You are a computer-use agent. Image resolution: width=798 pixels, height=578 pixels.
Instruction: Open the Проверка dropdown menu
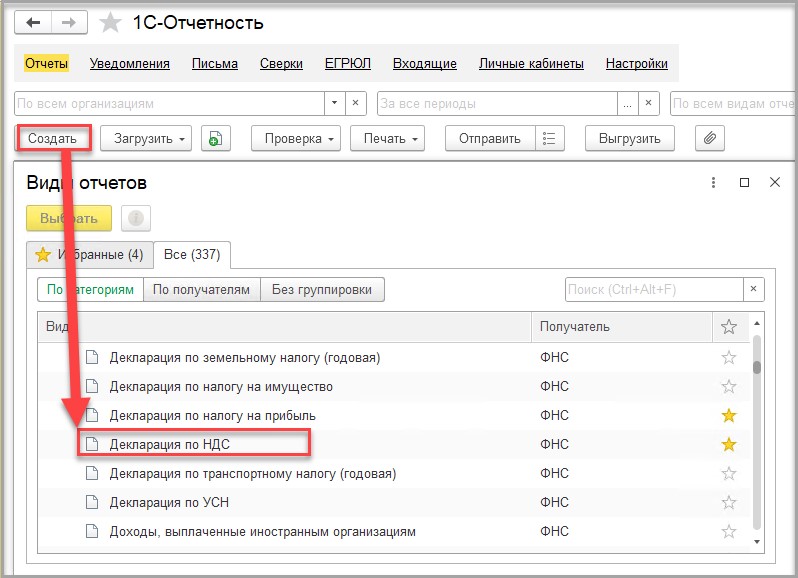295,138
